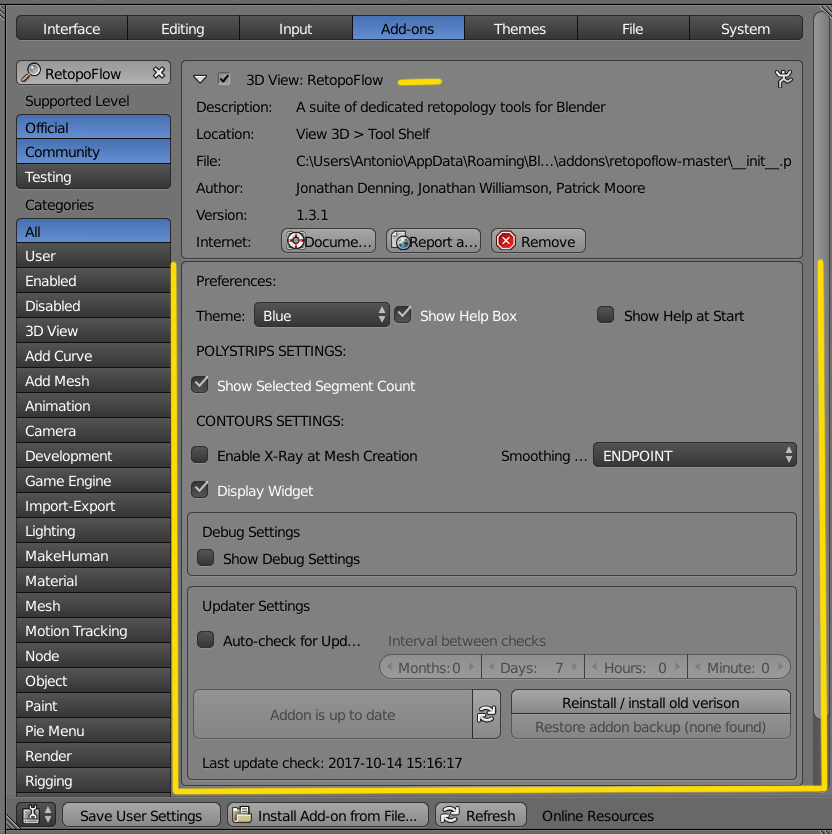Viewport: 832px width, 834px height.
Task: Click the refresh icon beside Addon is up to date
Action: point(486,714)
